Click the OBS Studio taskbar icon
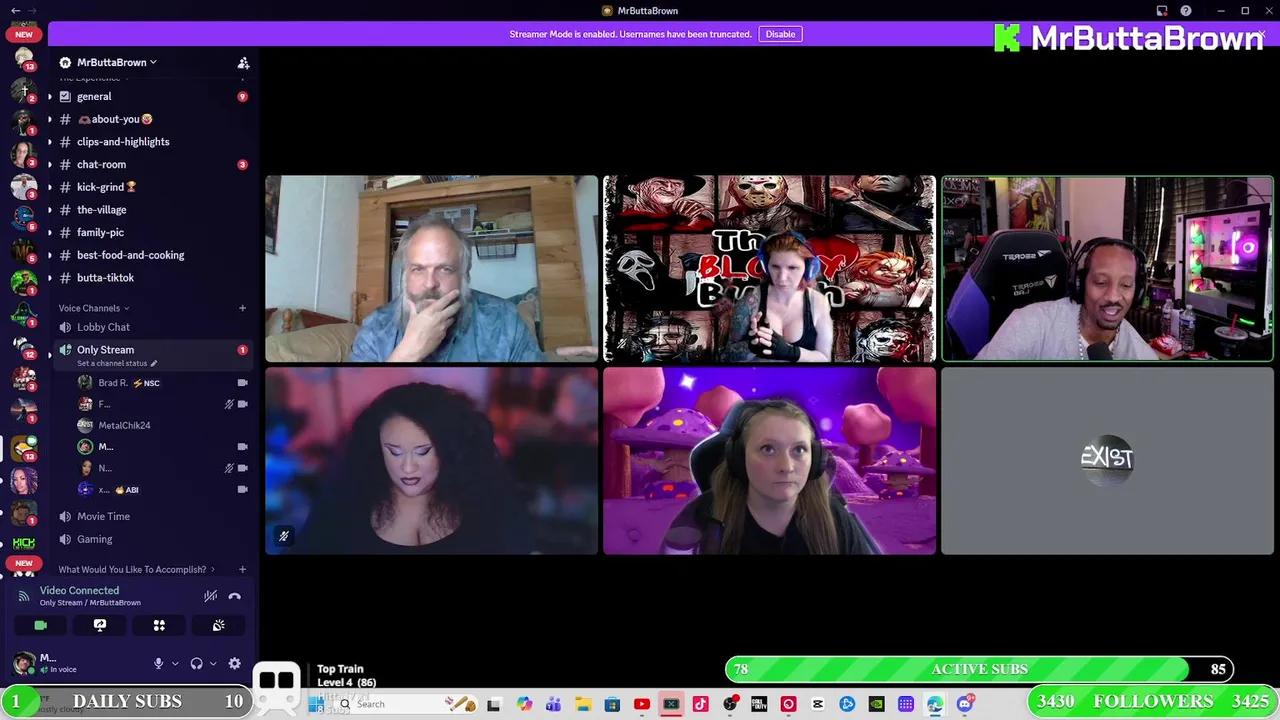 click(730, 704)
